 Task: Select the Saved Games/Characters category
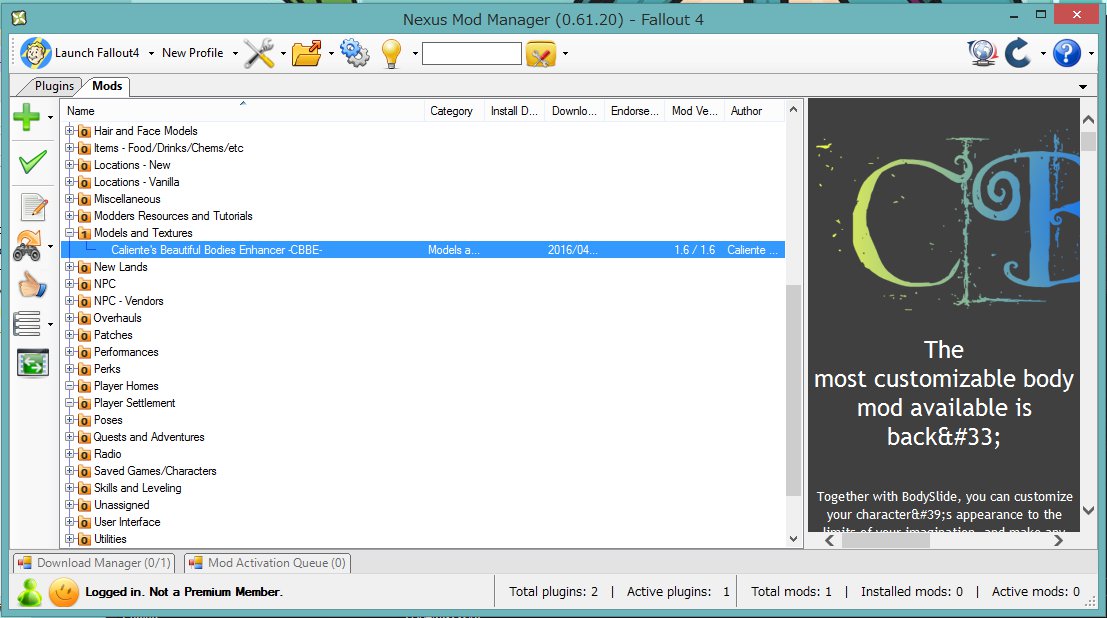coord(155,471)
